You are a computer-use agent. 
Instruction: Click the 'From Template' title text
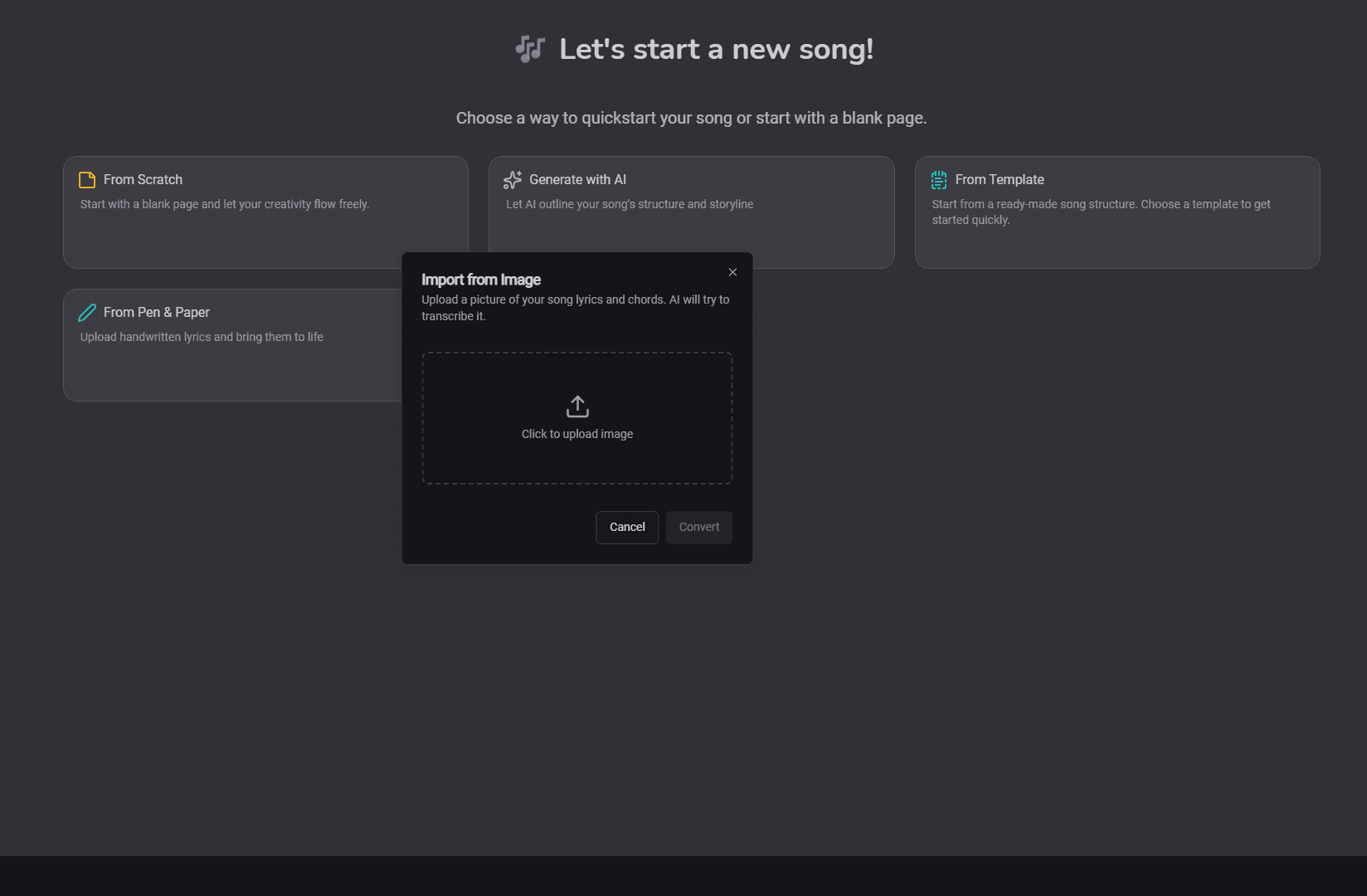[x=1000, y=179]
